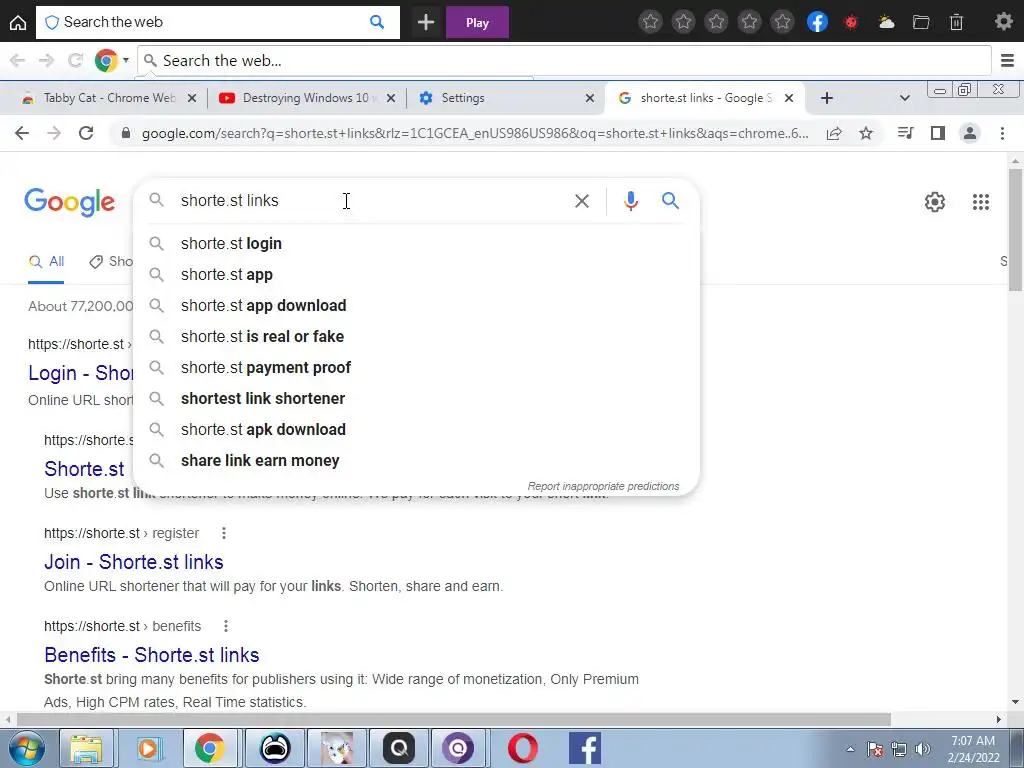Viewport: 1024px width, 768px height.
Task: Select suggestion 'shorte.st login'
Action: [416, 244]
